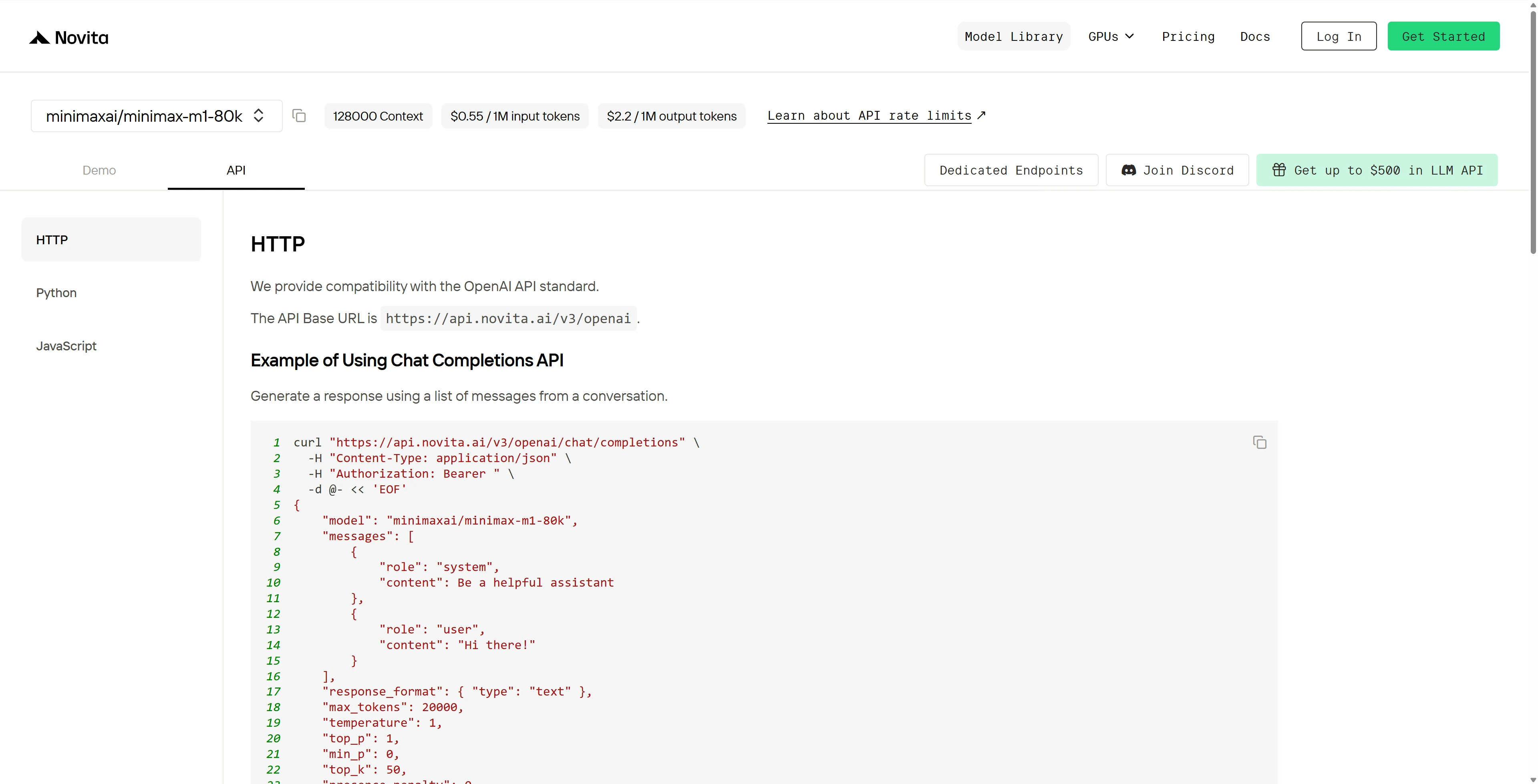Select HTTP in the language sidebar
Viewport: 1538px width, 784px height.
pyautogui.click(x=111, y=239)
